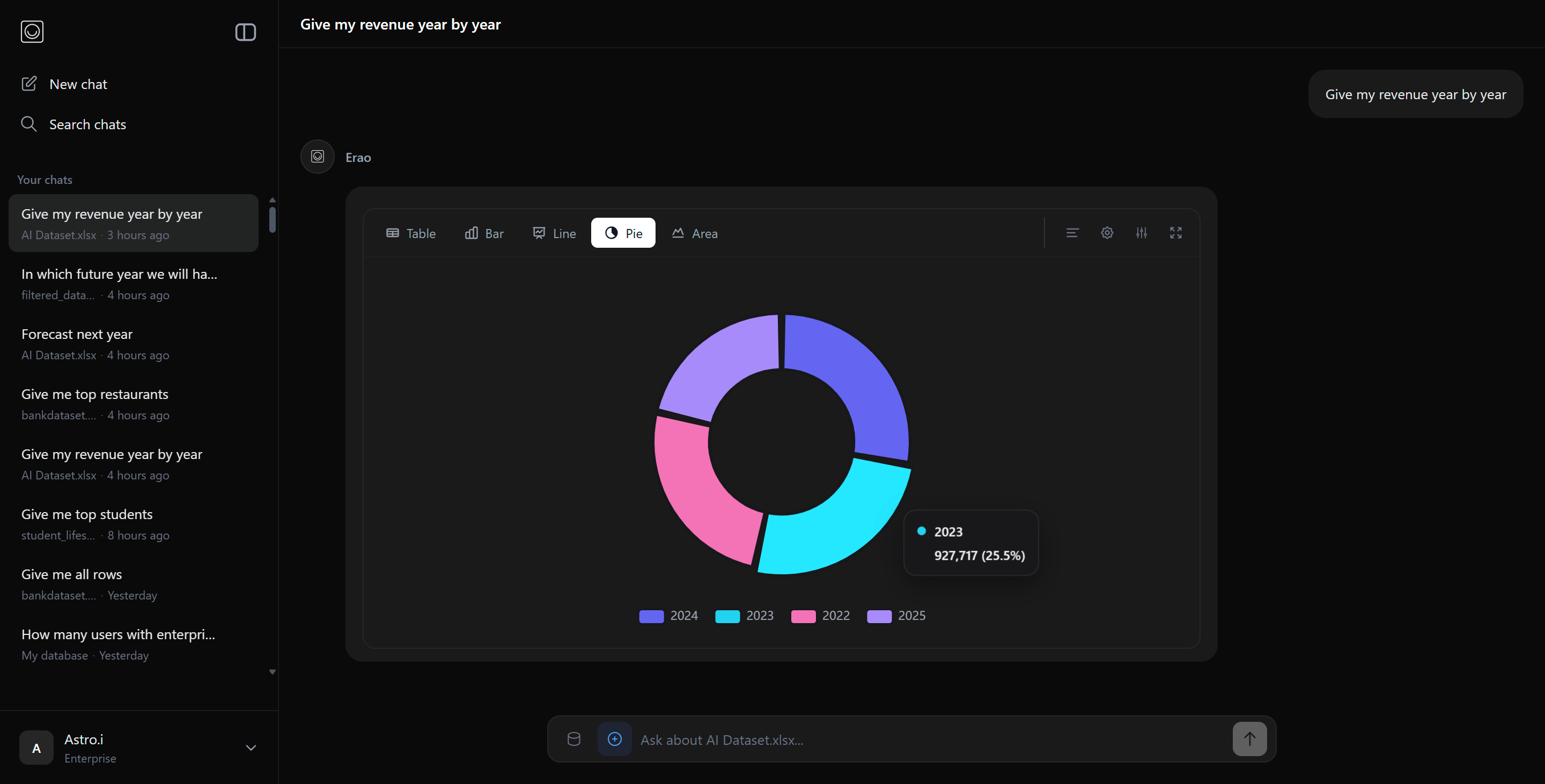Expand chart to fullscreen

[x=1175, y=233]
